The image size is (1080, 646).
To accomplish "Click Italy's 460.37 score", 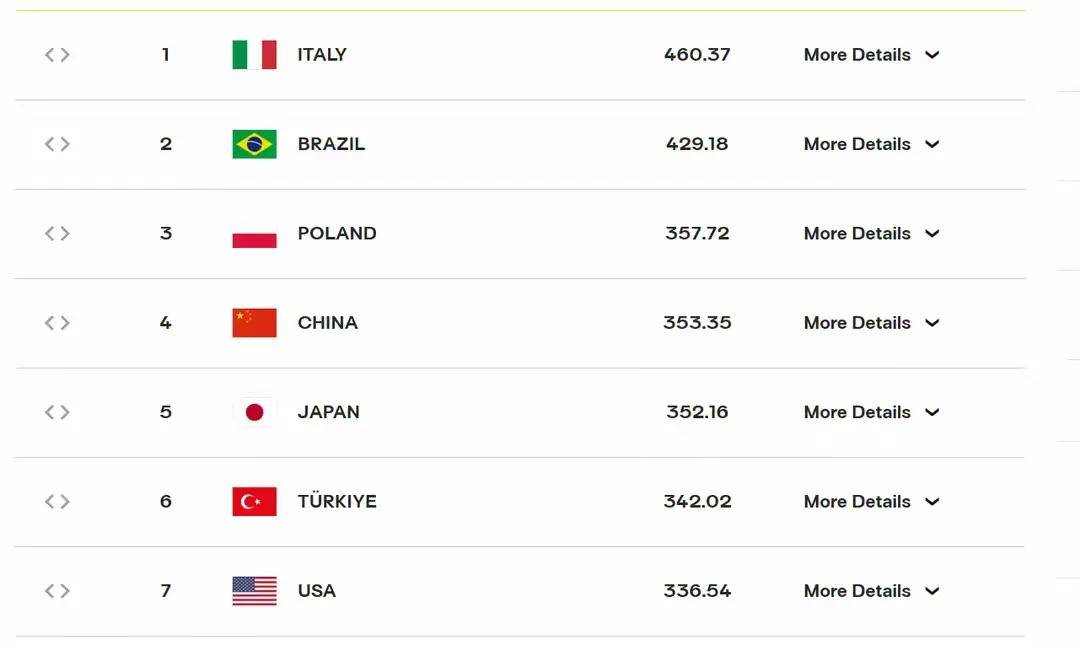I will pos(697,55).
